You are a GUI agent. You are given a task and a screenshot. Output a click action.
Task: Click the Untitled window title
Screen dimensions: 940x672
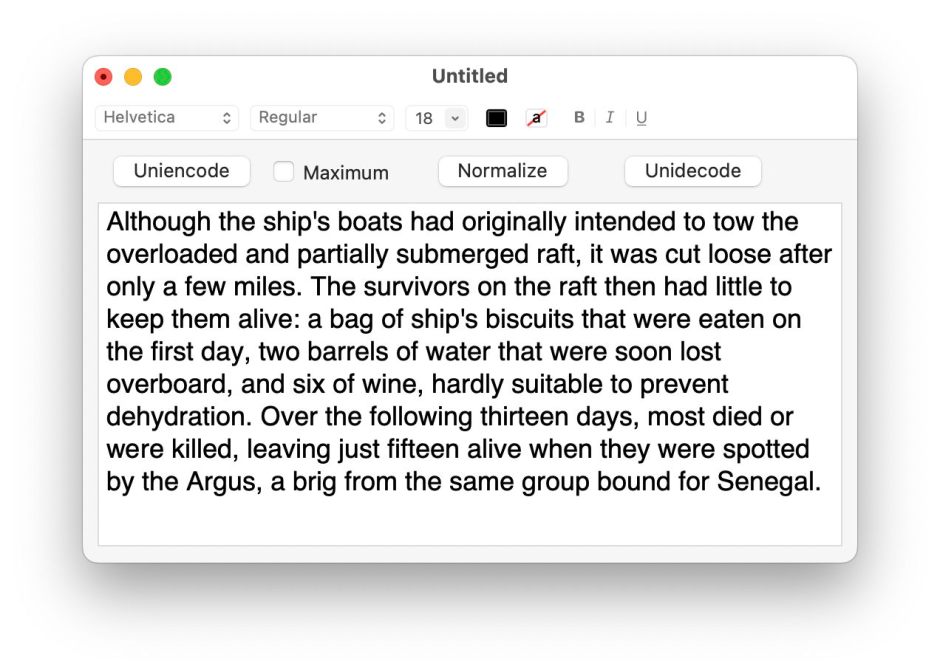(469, 76)
